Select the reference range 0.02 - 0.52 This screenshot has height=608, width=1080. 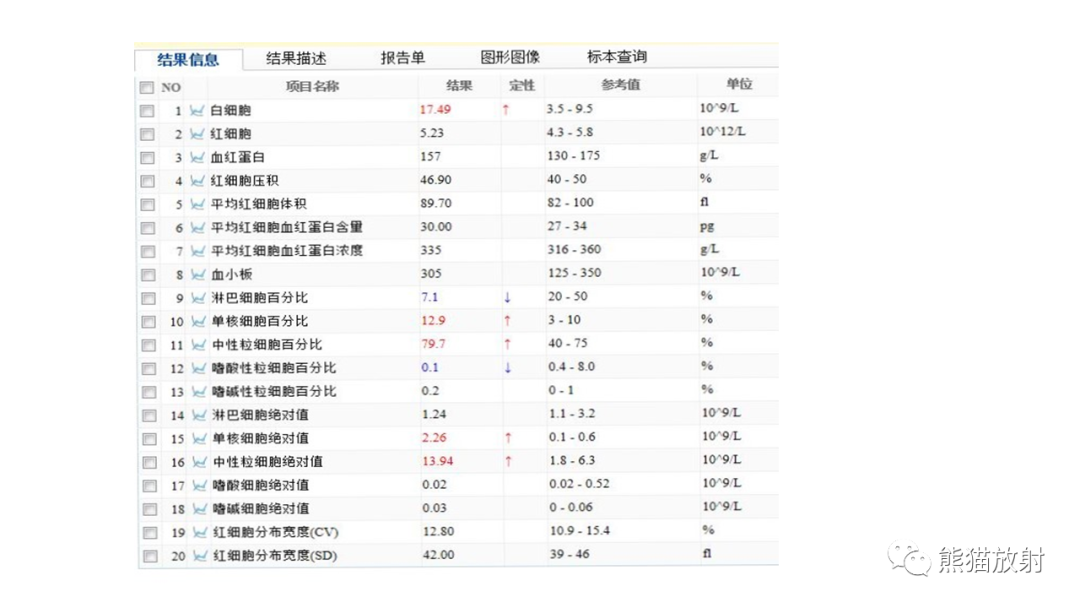(579, 483)
